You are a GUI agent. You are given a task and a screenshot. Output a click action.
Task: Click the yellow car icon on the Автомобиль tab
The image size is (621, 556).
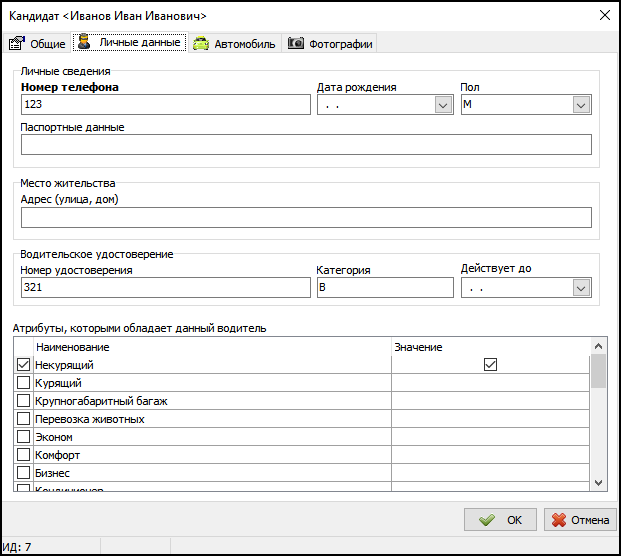201,44
